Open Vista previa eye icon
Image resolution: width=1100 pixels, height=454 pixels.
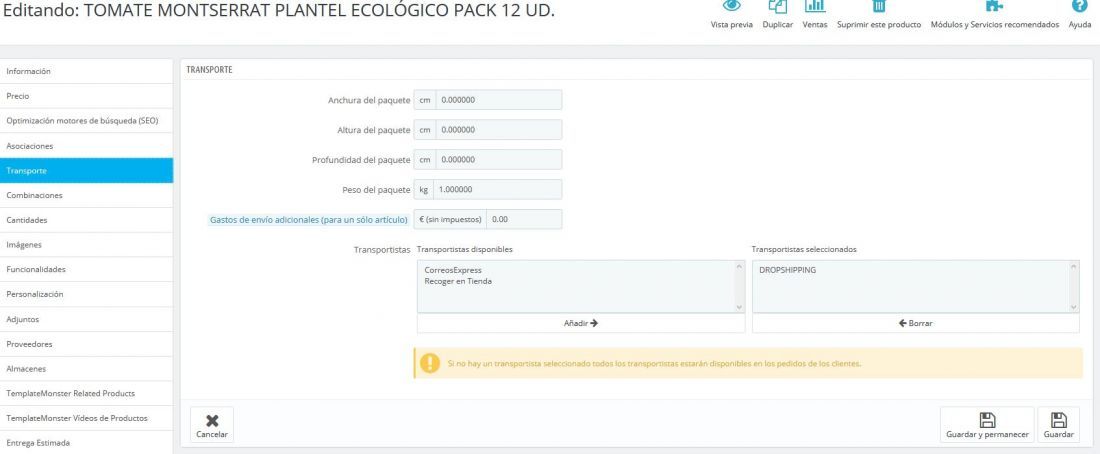732,6
